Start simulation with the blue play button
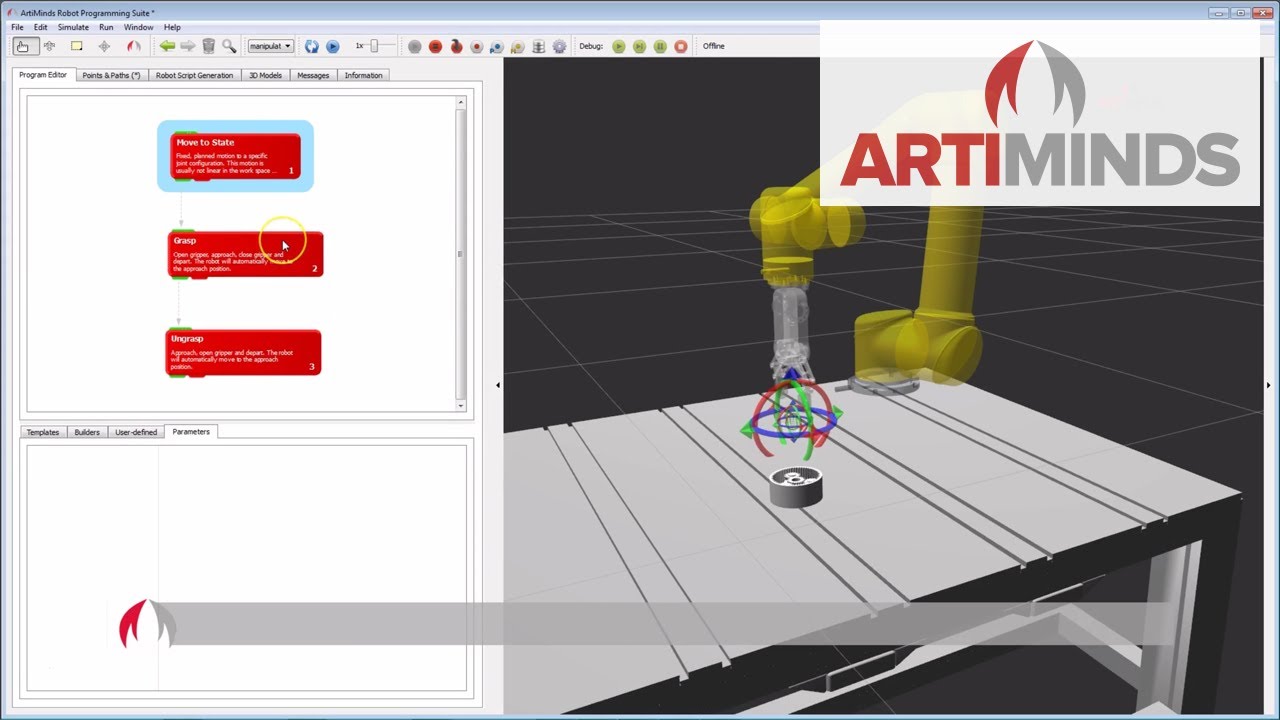The height and width of the screenshot is (720, 1280). click(333, 46)
